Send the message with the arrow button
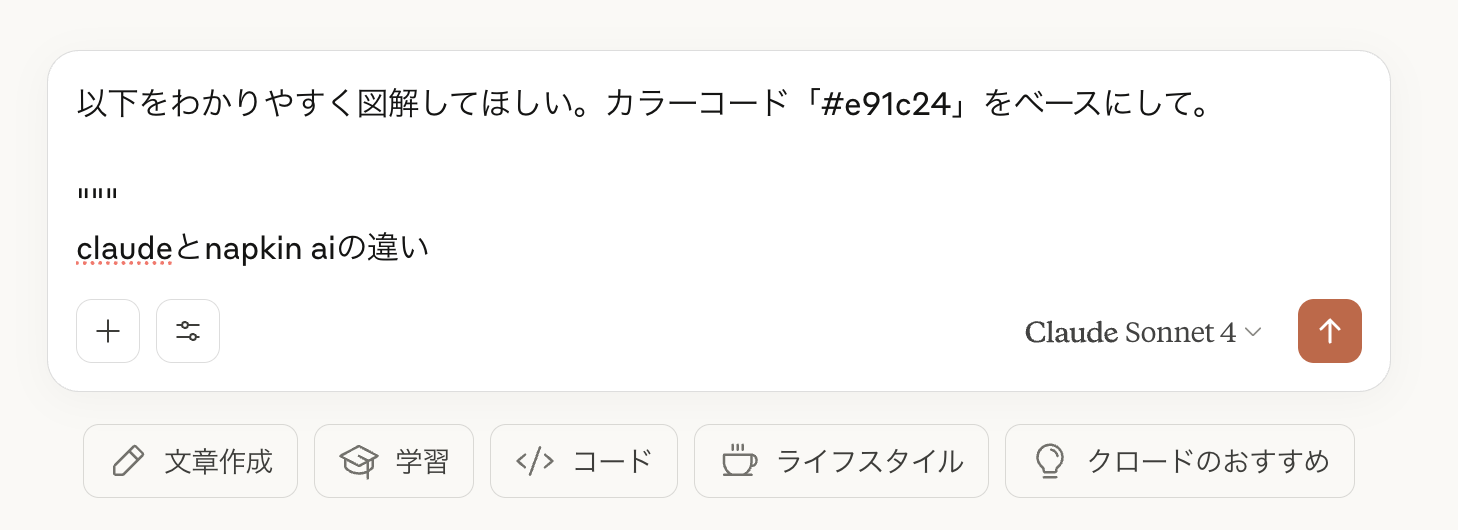The height and width of the screenshot is (530, 1458). pyautogui.click(x=1329, y=331)
